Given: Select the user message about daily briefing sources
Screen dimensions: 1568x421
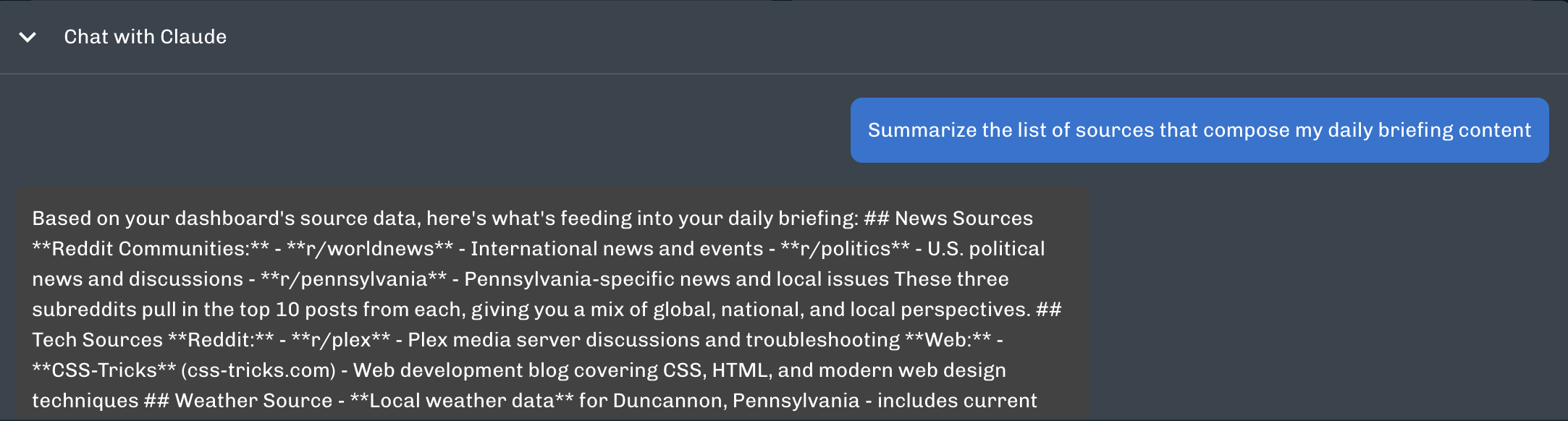Looking at the screenshot, I should click(1200, 130).
